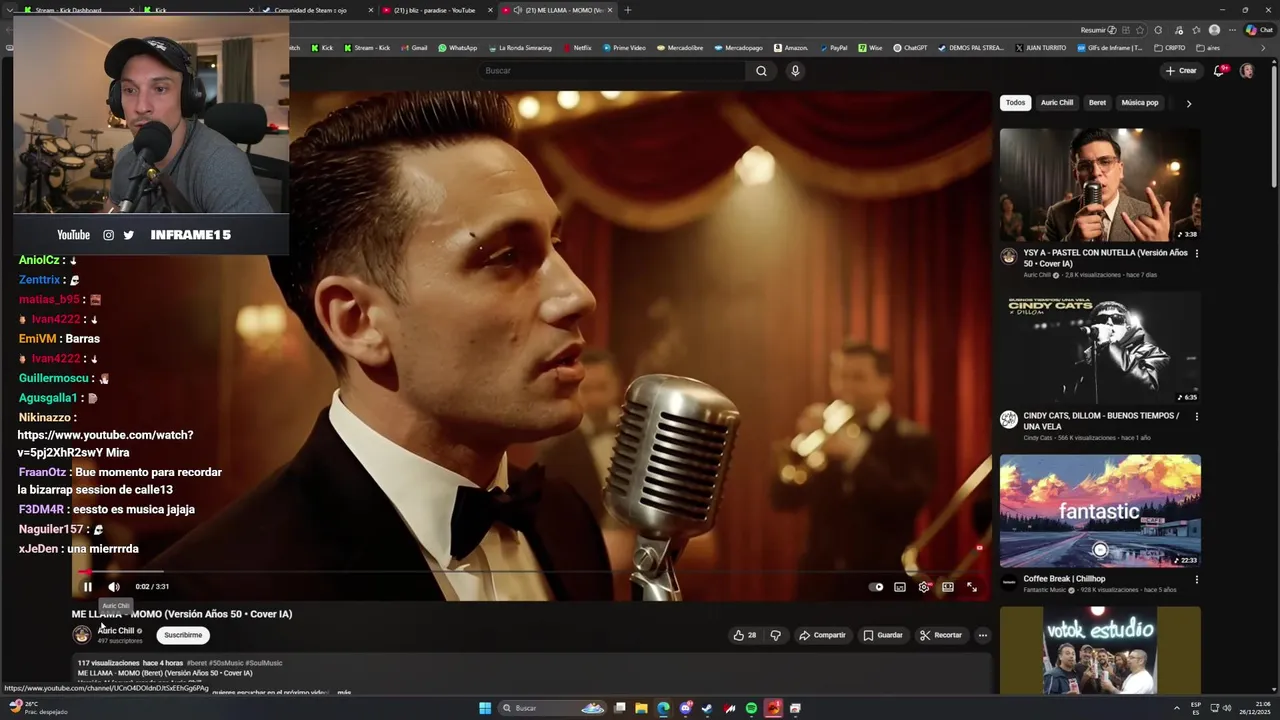Click the video progress bar
1280x720 pixels.
click(531, 573)
